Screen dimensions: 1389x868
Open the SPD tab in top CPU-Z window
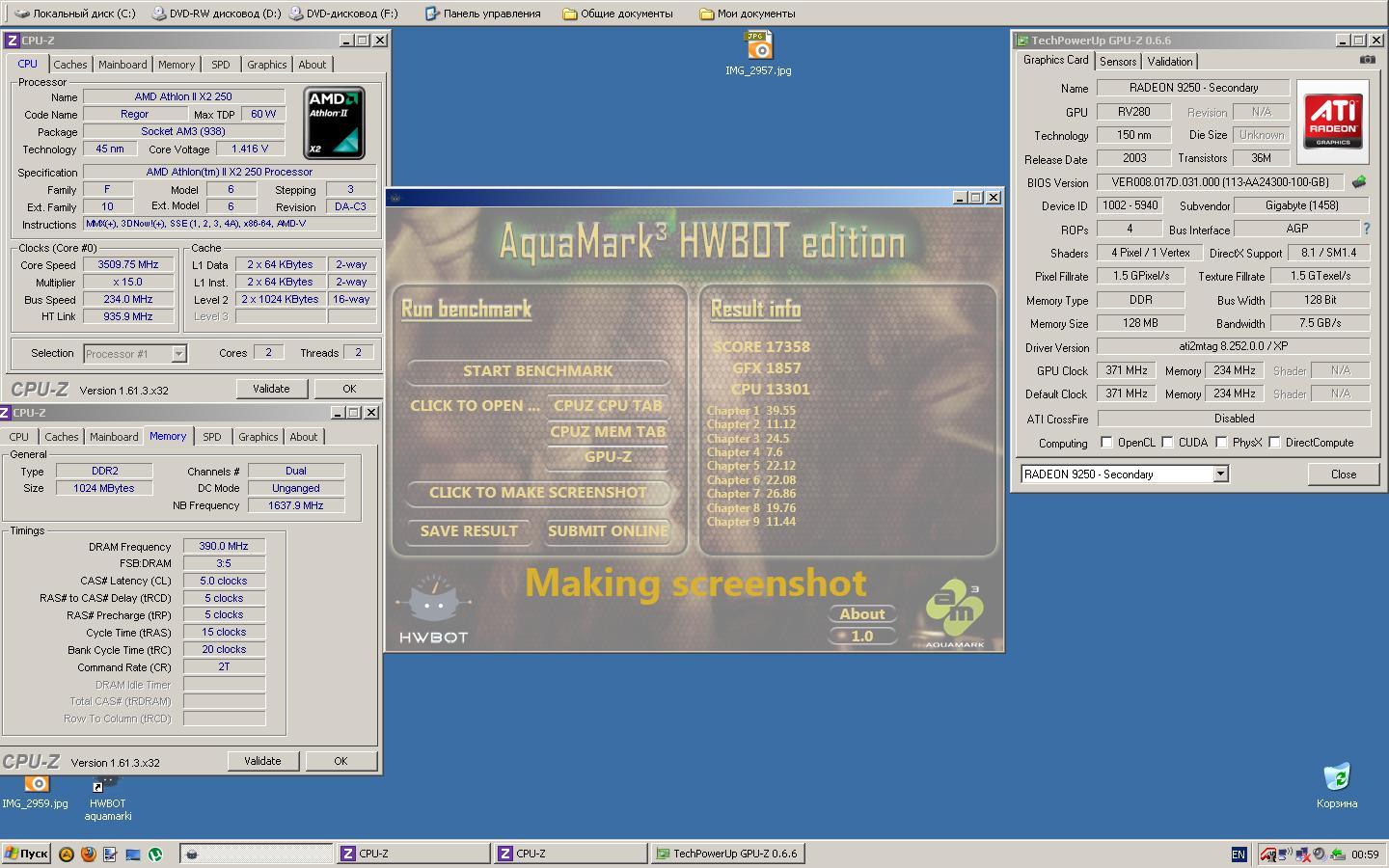(221, 65)
